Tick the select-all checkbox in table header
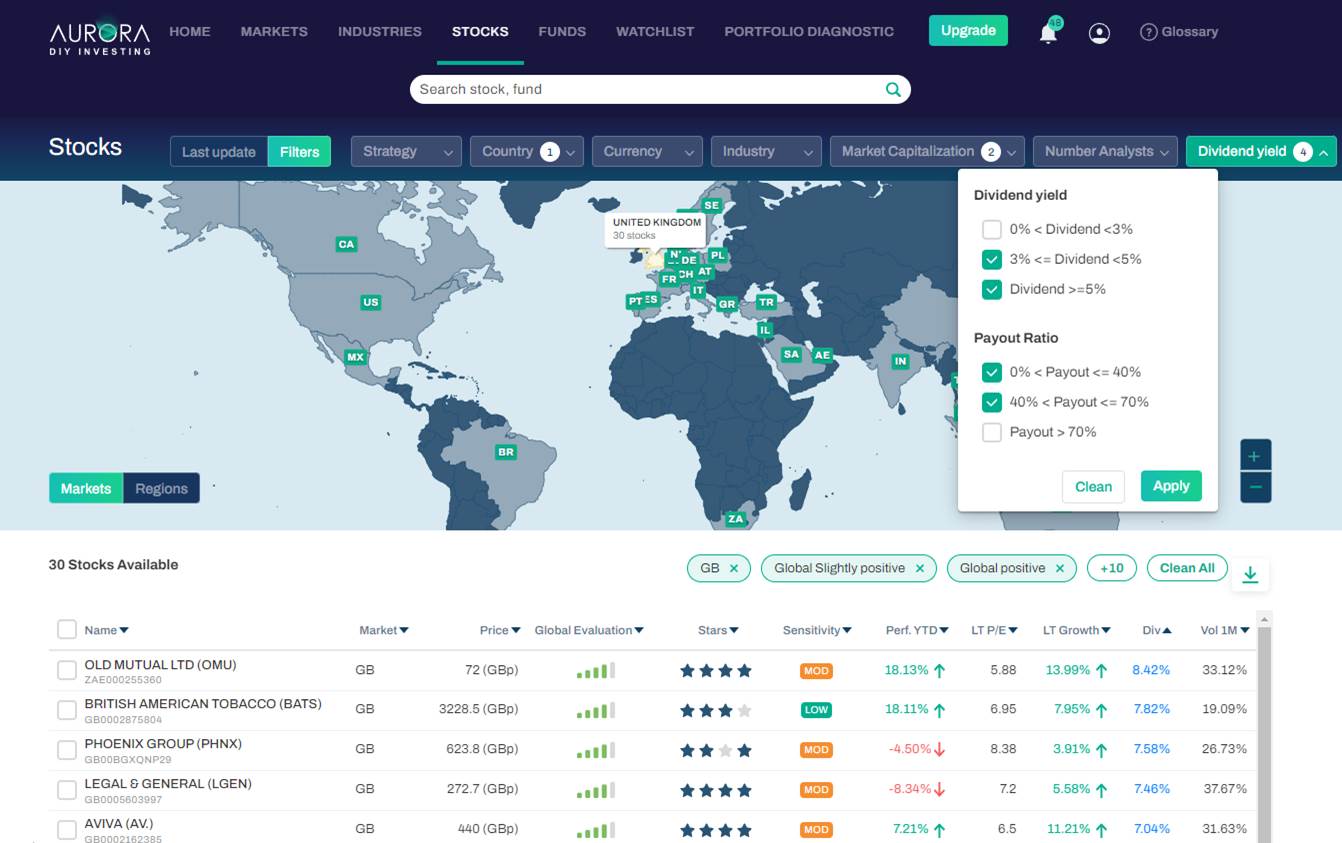This screenshot has width=1342, height=843. pos(67,630)
